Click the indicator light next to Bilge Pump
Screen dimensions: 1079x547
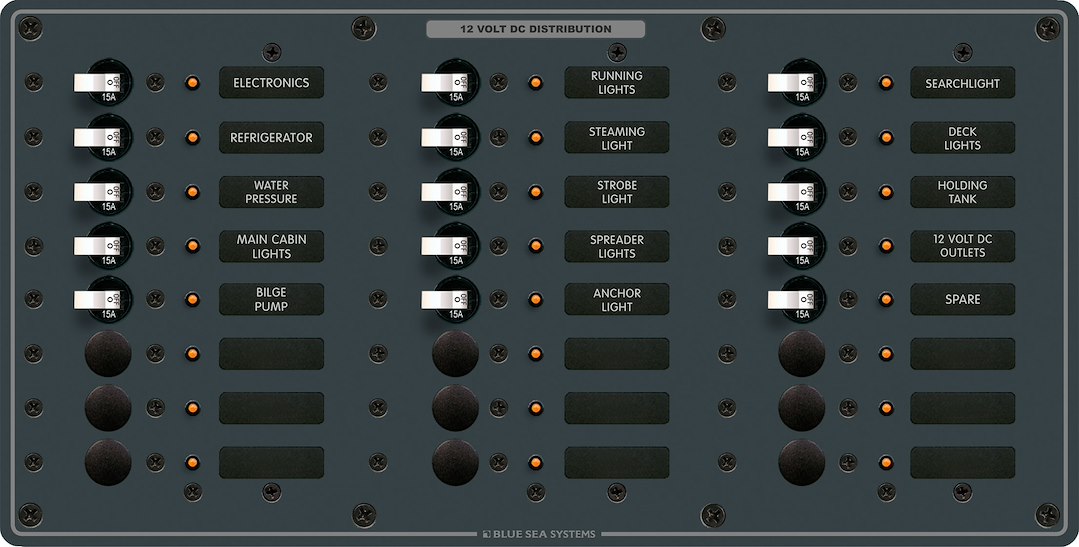[191, 299]
